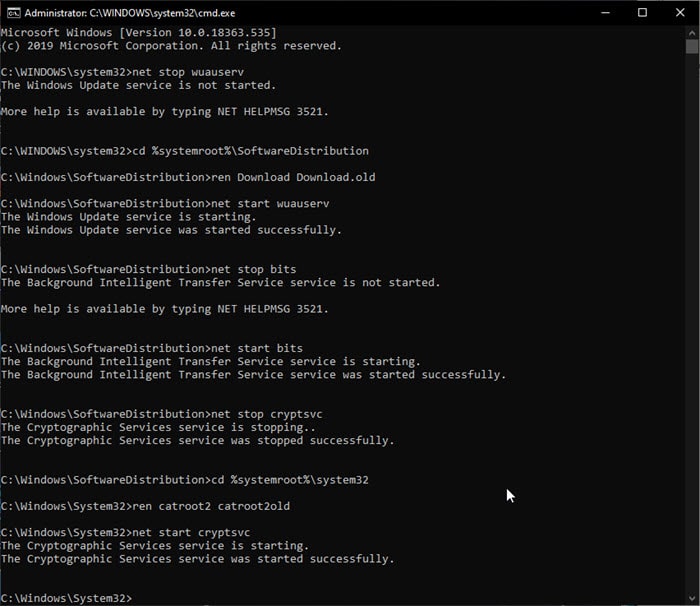This screenshot has width=700, height=606.
Task: Maximize the command prompt window
Action: (642, 13)
